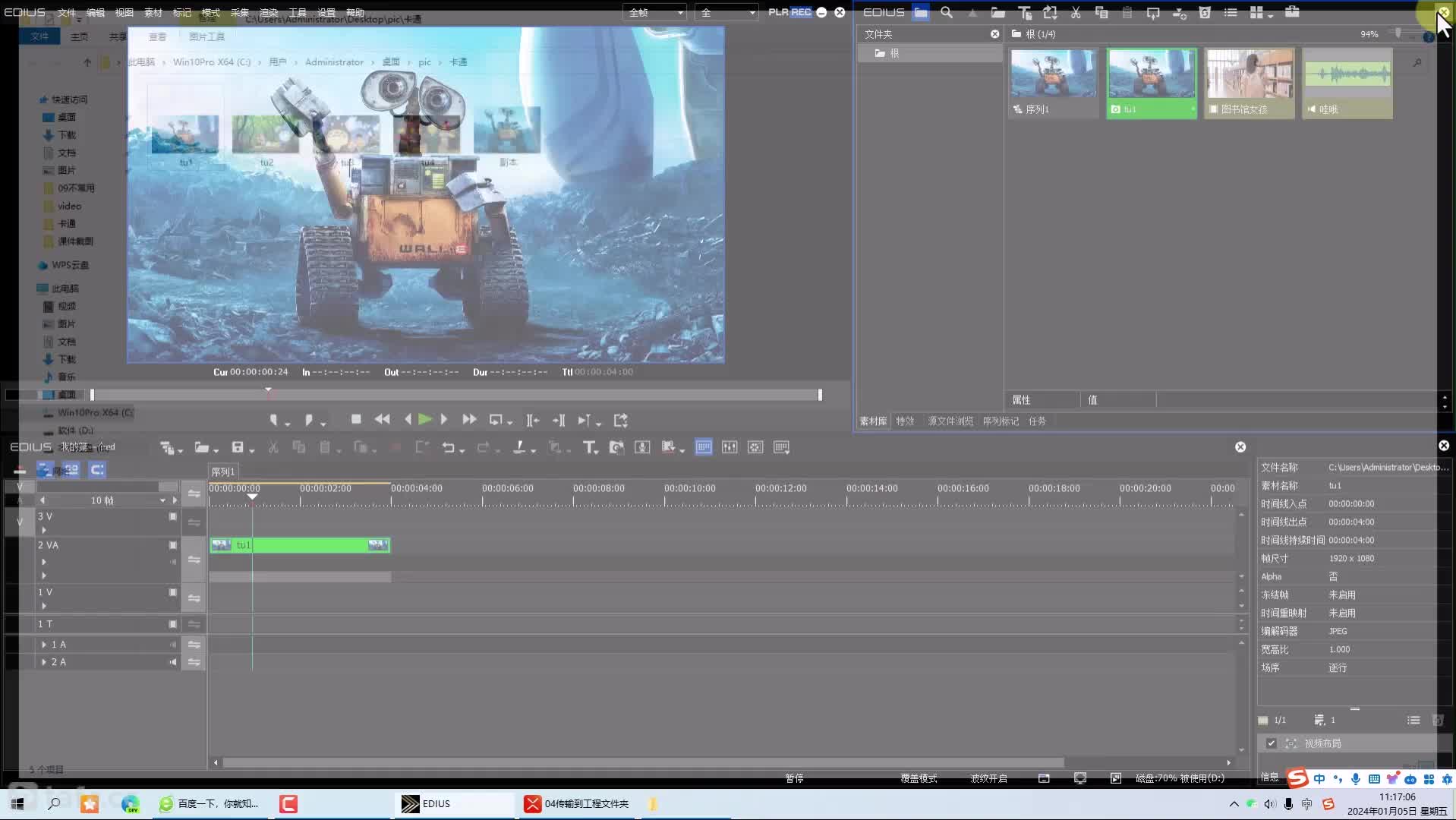Mute audio on track 1 A
1456x820 pixels.
point(173,645)
